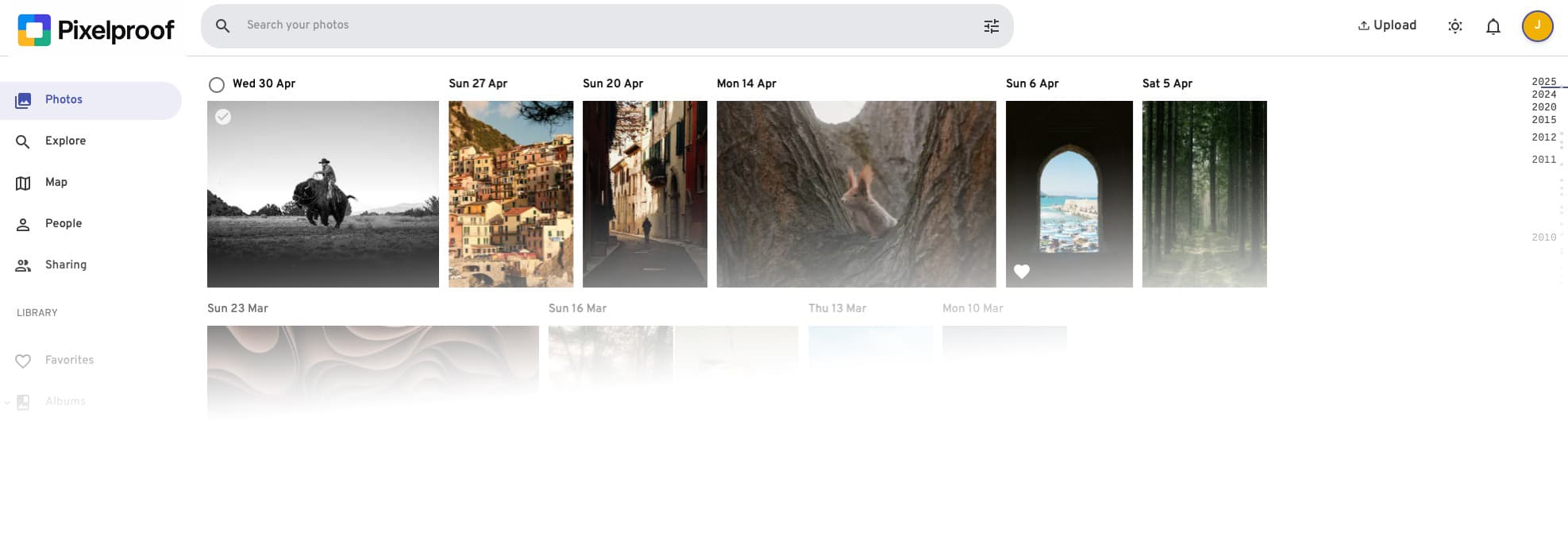Open notifications bell
Screen dimensions: 1568x533
pos(1493,26)
